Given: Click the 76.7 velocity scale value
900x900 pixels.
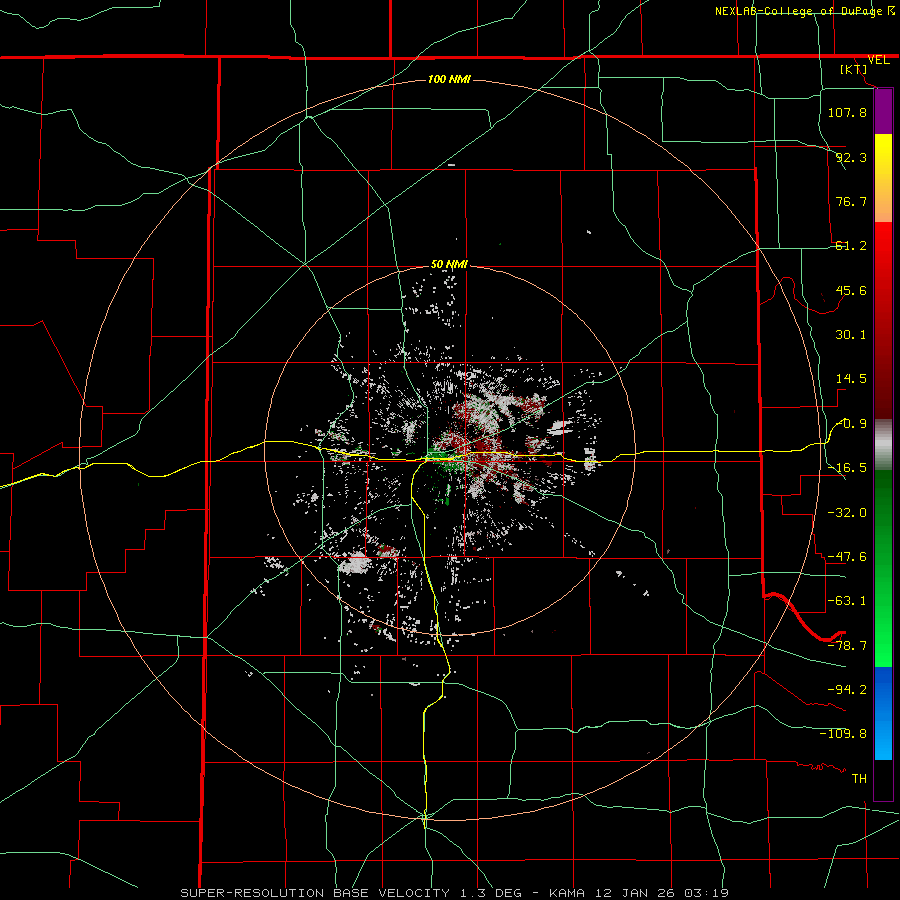Looking at the screenshot, I should coord(851,201).
